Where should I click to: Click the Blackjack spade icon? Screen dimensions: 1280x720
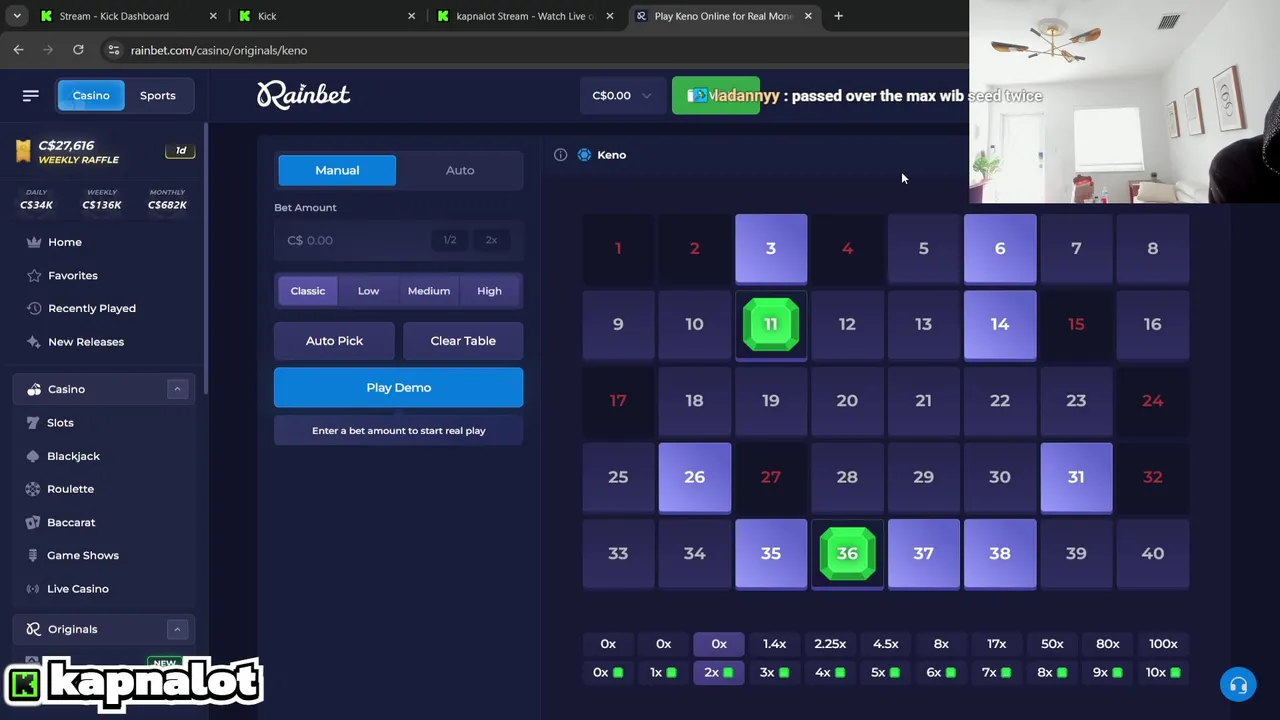click(x=33, y=456)
